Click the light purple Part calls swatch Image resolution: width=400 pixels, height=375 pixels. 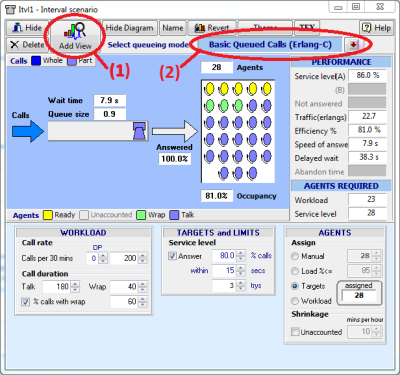72,61
